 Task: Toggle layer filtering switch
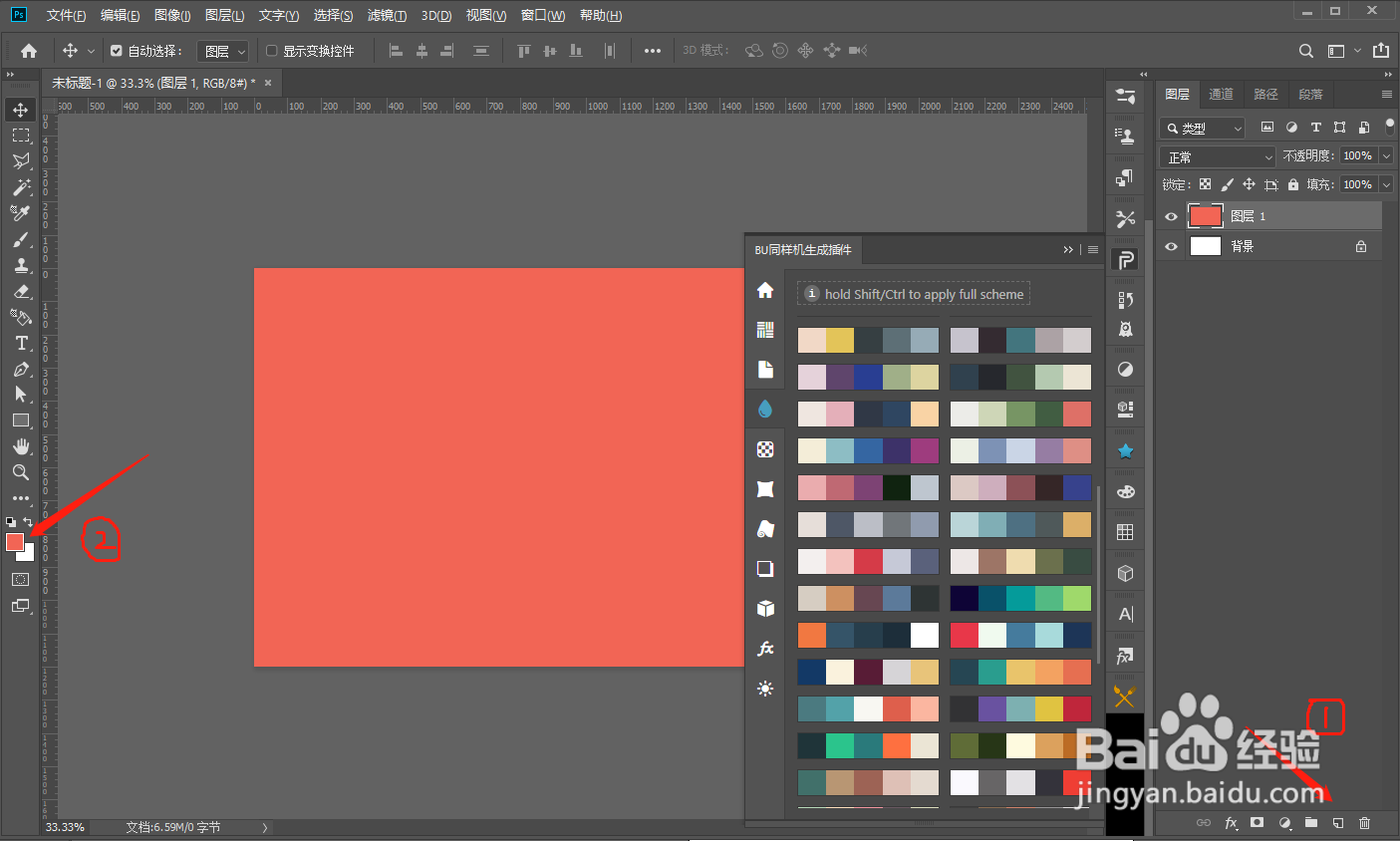click(x=1389, y=128)
